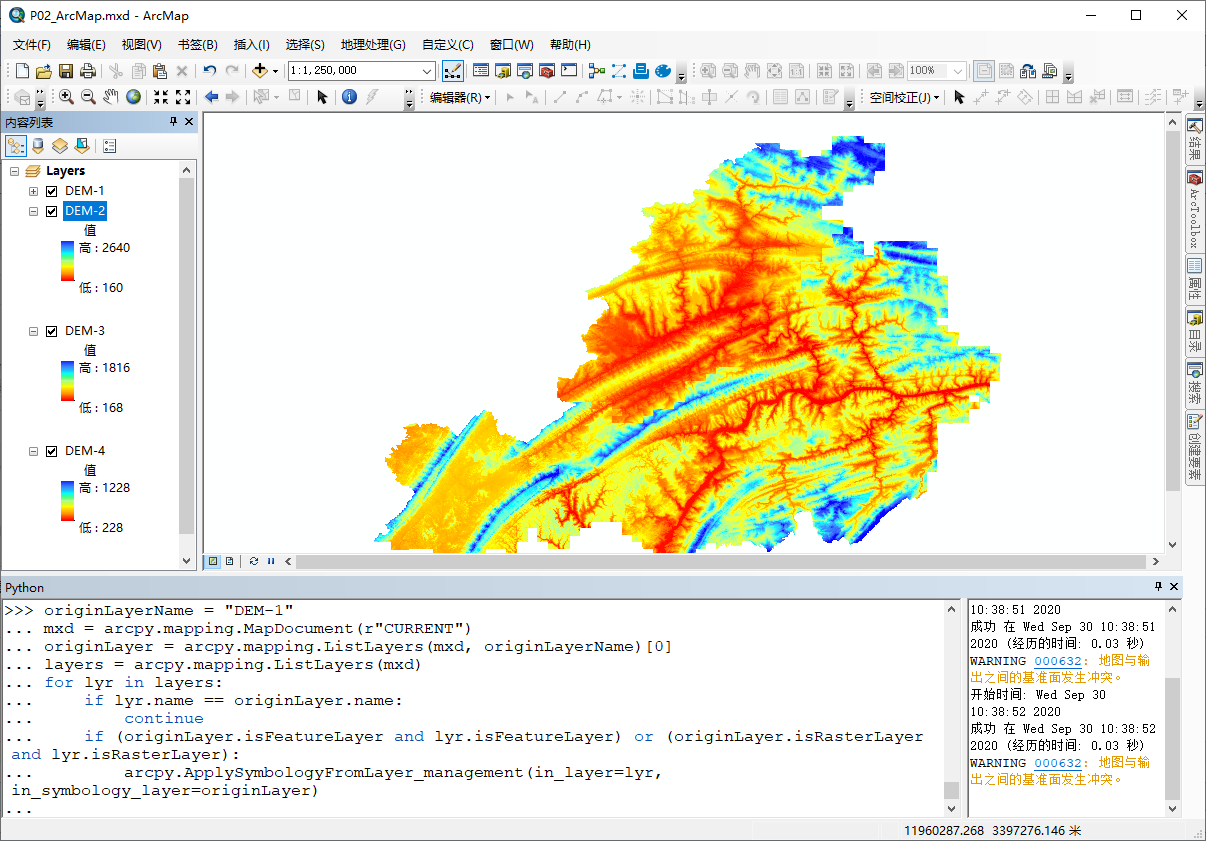
Task: Open the docked 搜索 side tab
Action: [x=1194, y=384]
